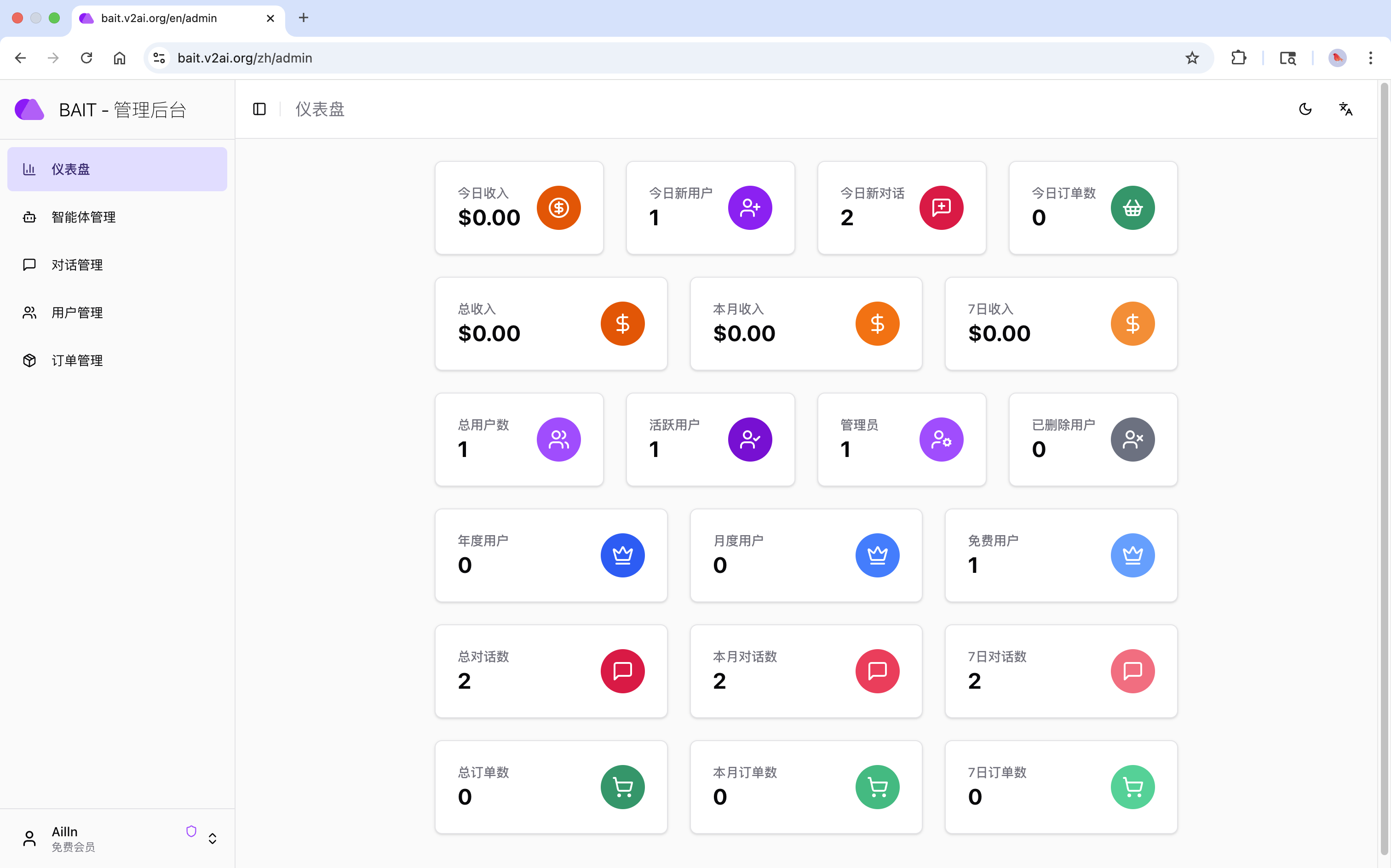Click the 今日新对话 message-plus icon
This screenshot has height=868, width=1391.
click(x=941, y=208)
